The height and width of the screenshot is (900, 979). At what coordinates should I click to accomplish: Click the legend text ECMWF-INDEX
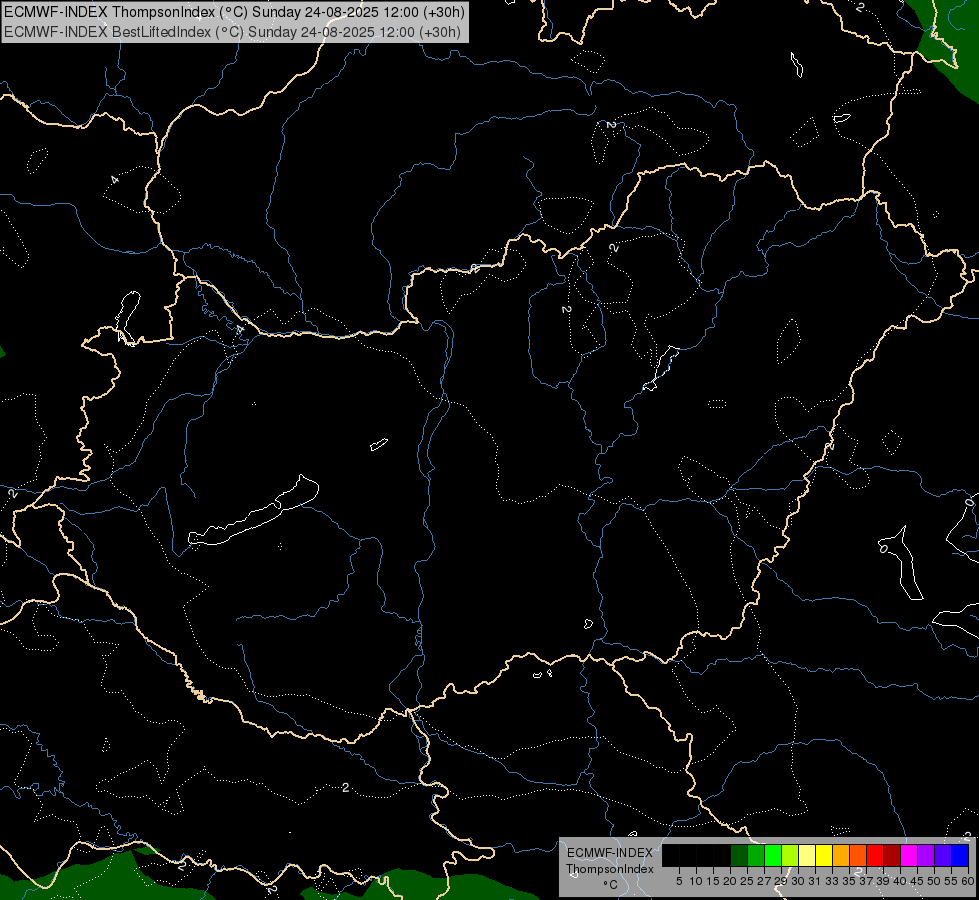pyautogui.click(x=610, y=853)
